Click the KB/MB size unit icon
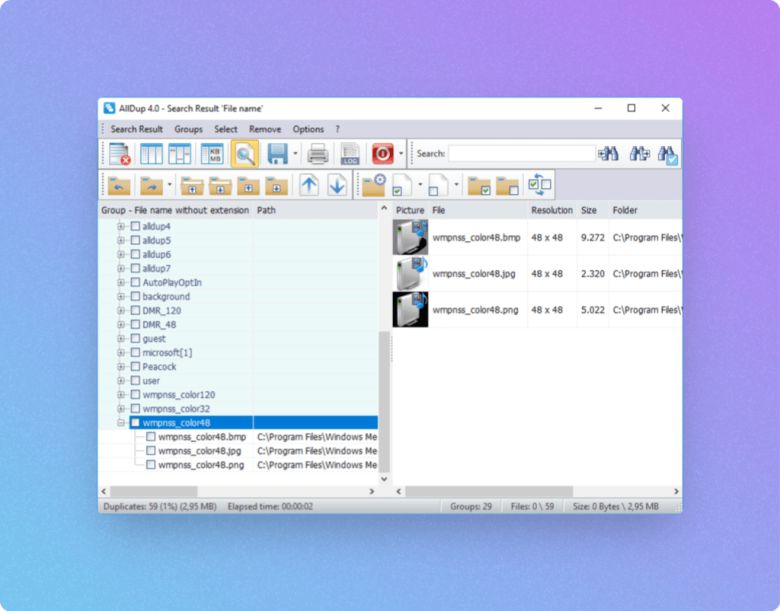This screenshot has height=611, width=780. click(x=213, y=154)
